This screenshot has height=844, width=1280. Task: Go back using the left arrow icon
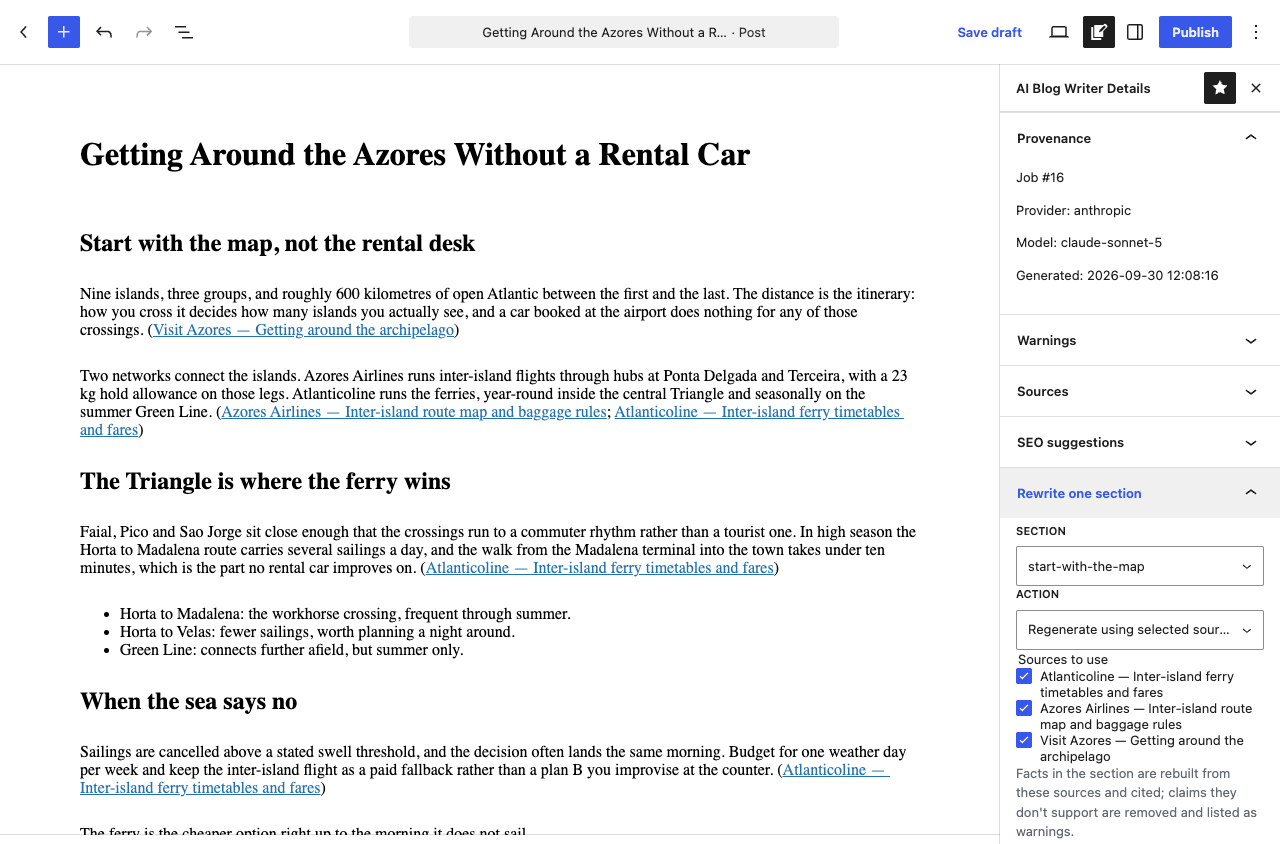[x=24, y=32]
